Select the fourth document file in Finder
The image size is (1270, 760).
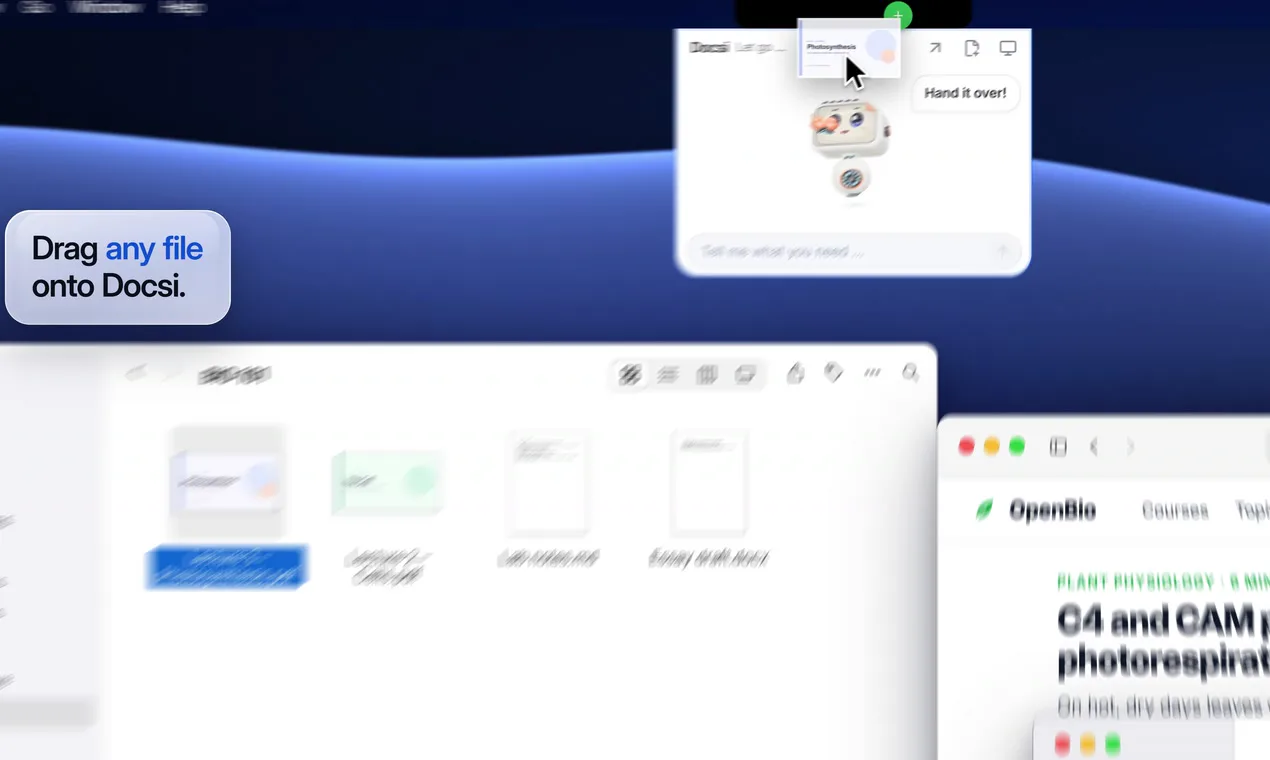pyautogui.click(x=709, y=482)
